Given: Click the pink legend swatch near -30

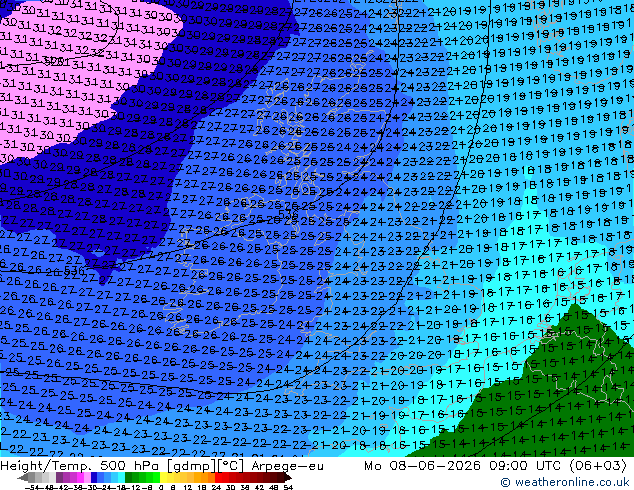Looking at the screenshot, I should (x=87, y=478).
